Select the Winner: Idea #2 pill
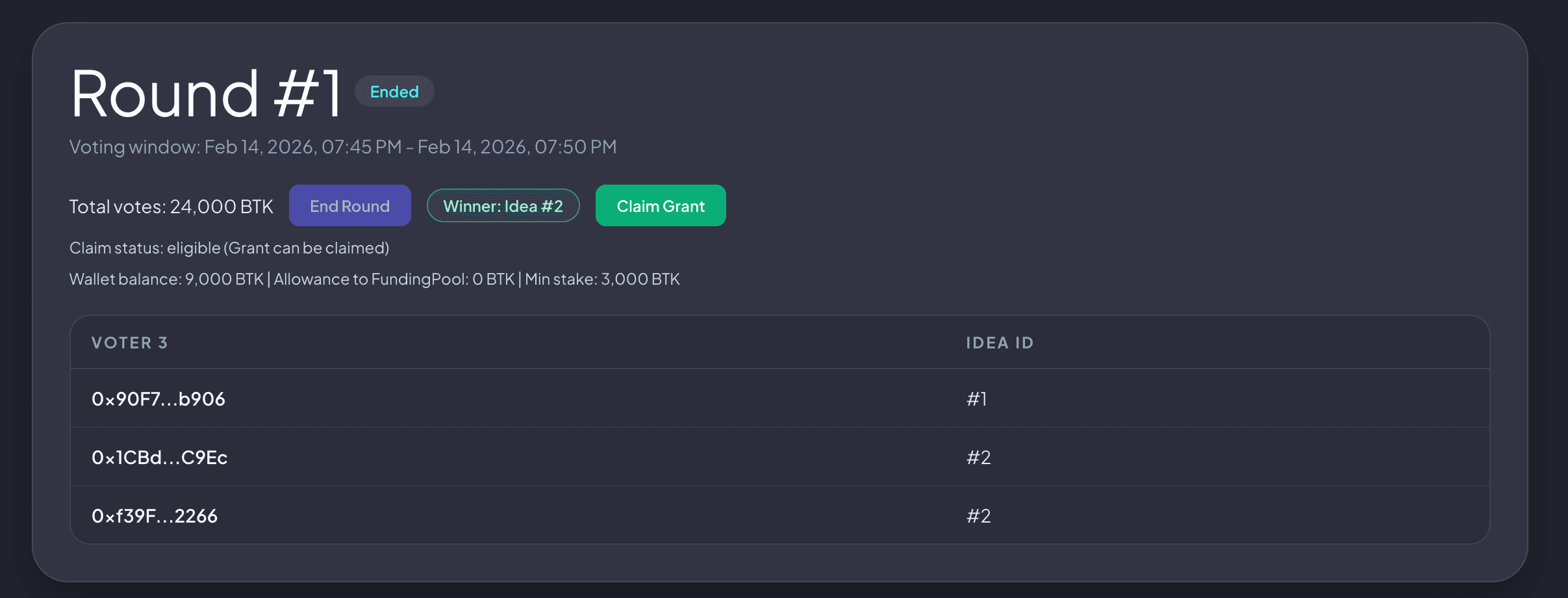This screenshot has width=1568, height=598. coord(503,205)
